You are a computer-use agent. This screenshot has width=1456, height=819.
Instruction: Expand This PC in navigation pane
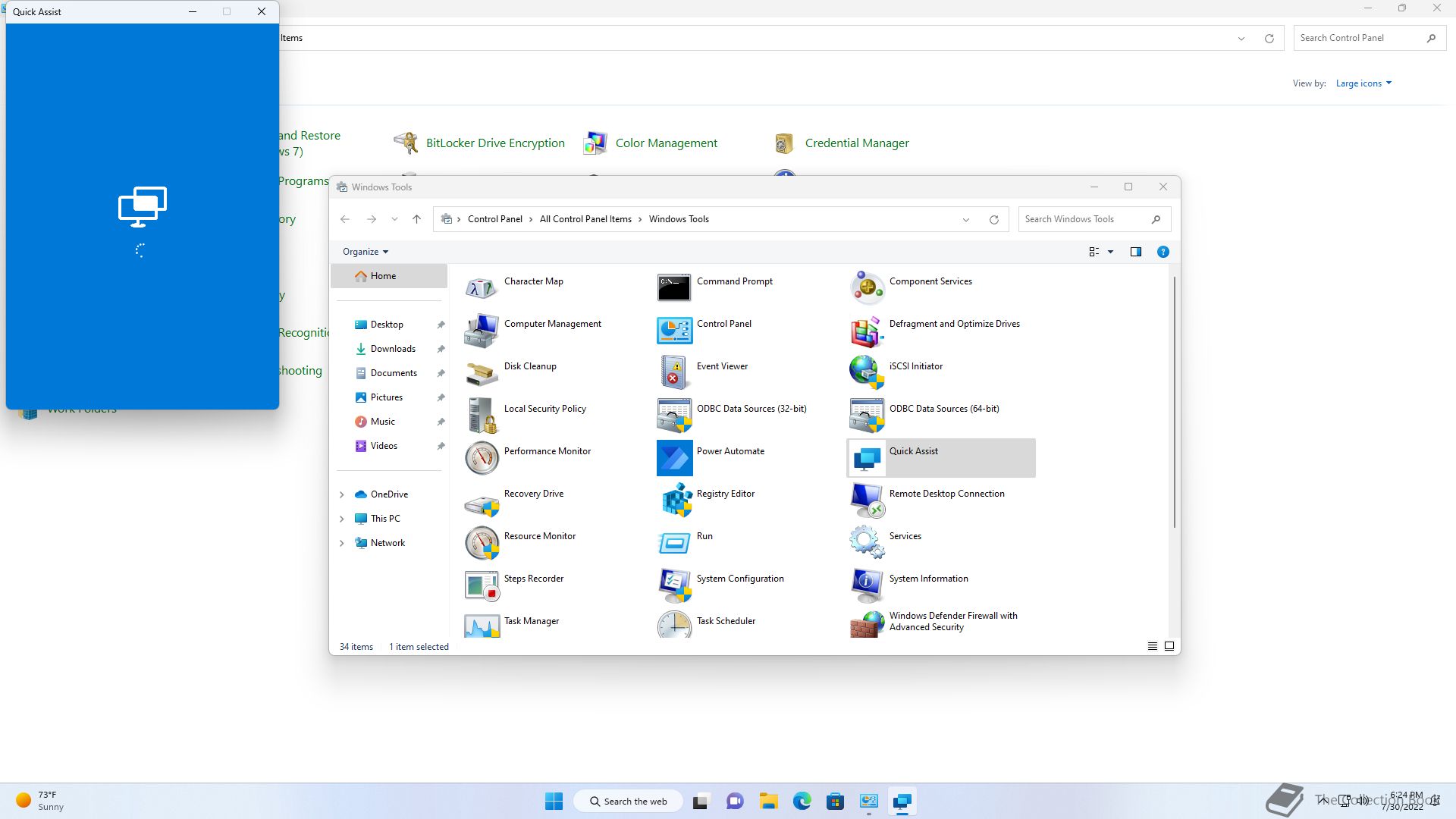(x=341, y=519)
